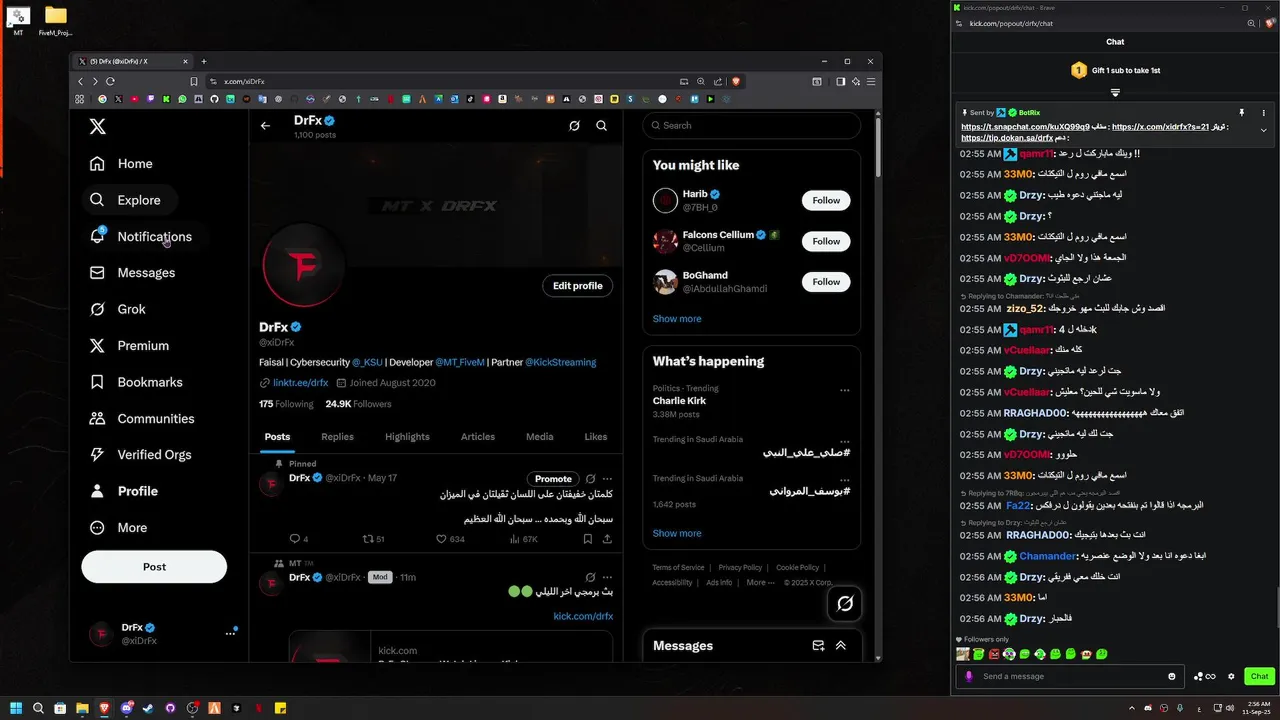Collapse the pinned message with its chevron
This screenshot has width=1280, height=720.
(x=1263, y=130)
